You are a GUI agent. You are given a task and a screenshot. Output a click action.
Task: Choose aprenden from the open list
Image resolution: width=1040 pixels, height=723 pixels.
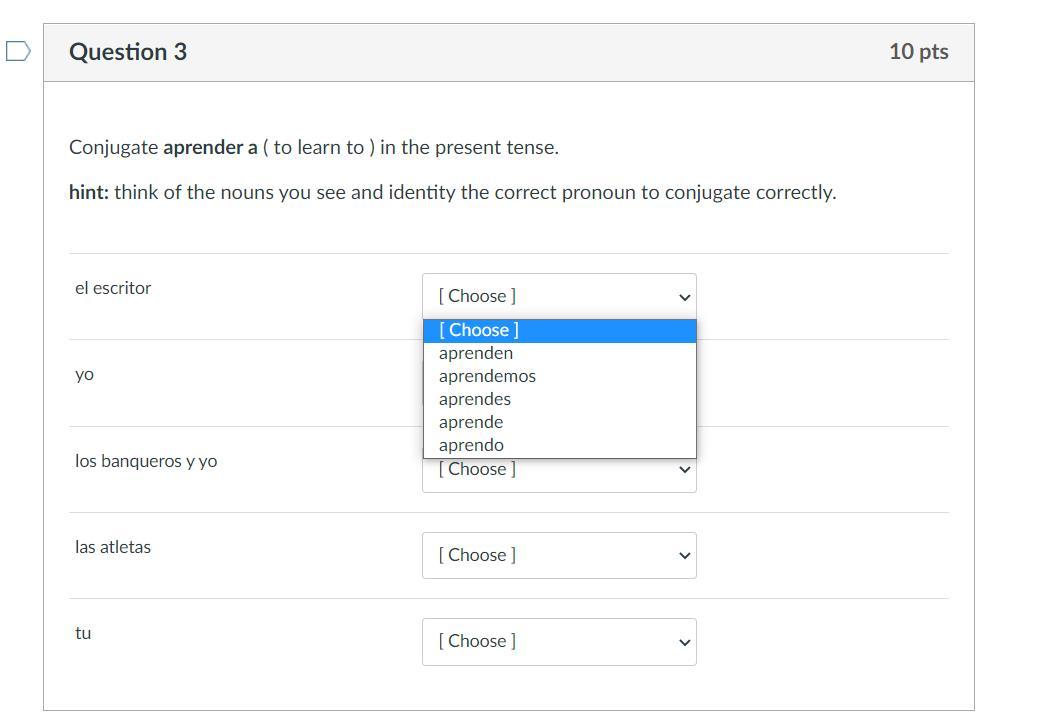tap(476, 353)
